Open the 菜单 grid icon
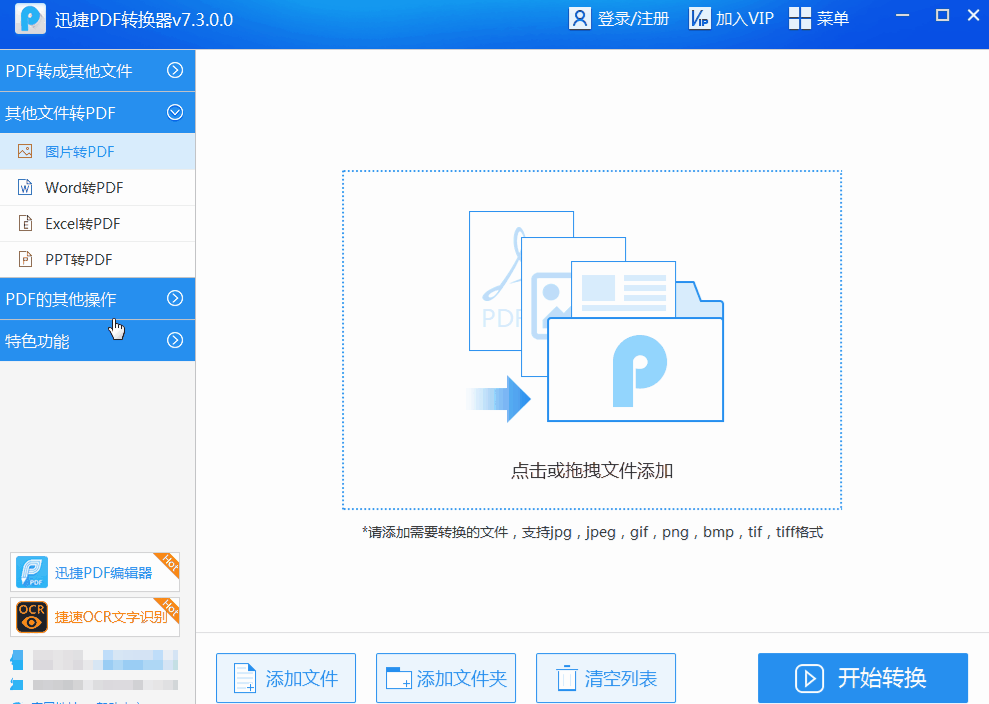This screenshot has width=989, height=704. coord(800,19)
